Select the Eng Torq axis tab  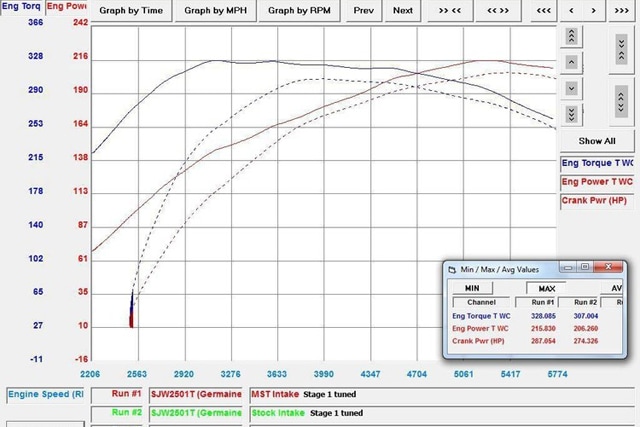click(21, 7)
